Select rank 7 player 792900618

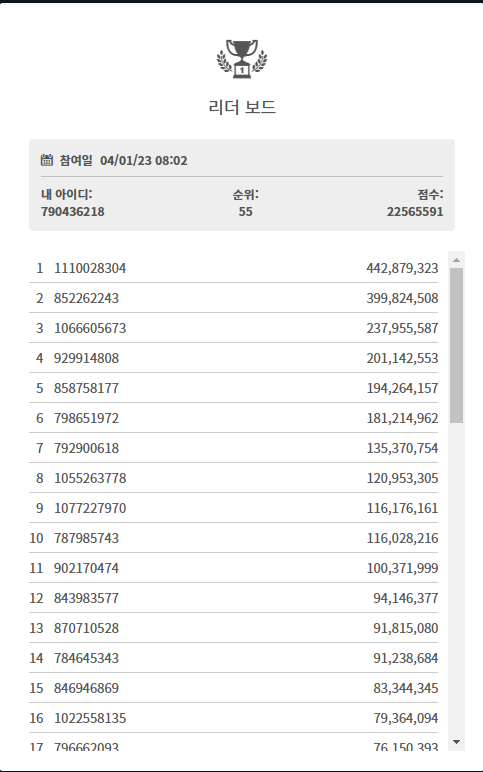87,449
